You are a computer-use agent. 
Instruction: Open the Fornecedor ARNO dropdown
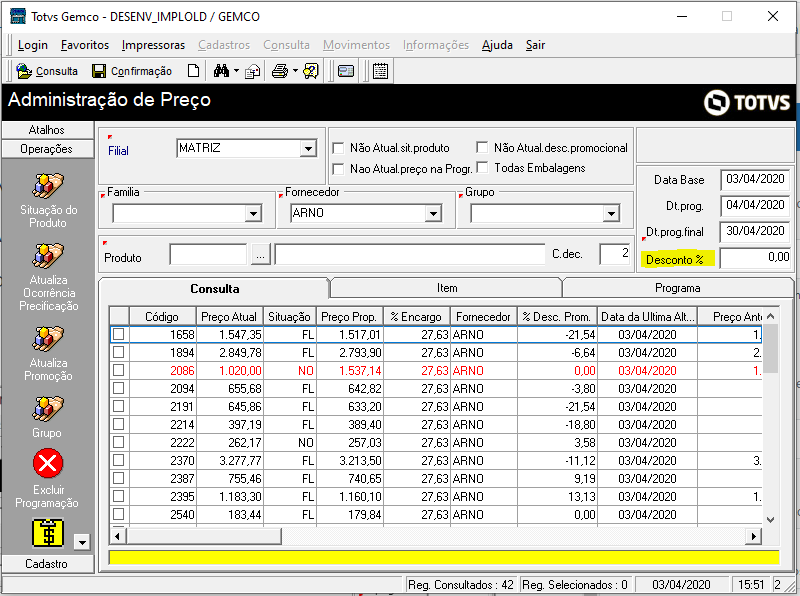433,213
